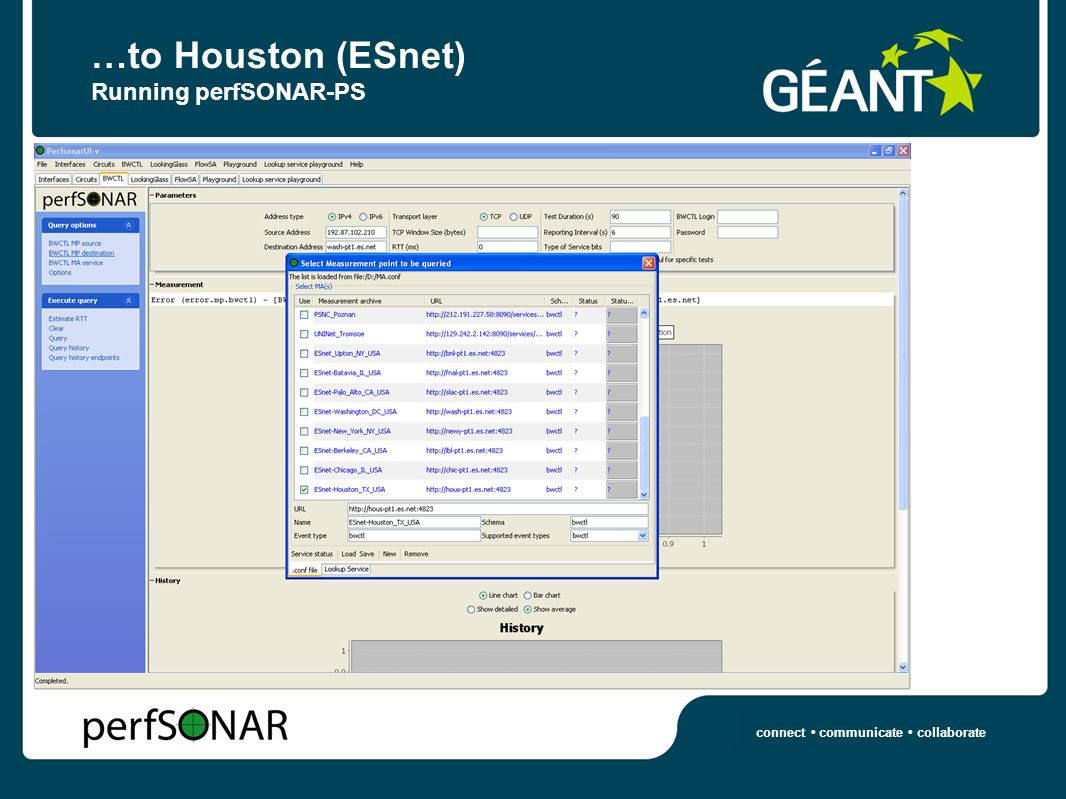The image size is (1066, 799).
Task: Select the Show average radio option
Action: [x=528, y=610]
